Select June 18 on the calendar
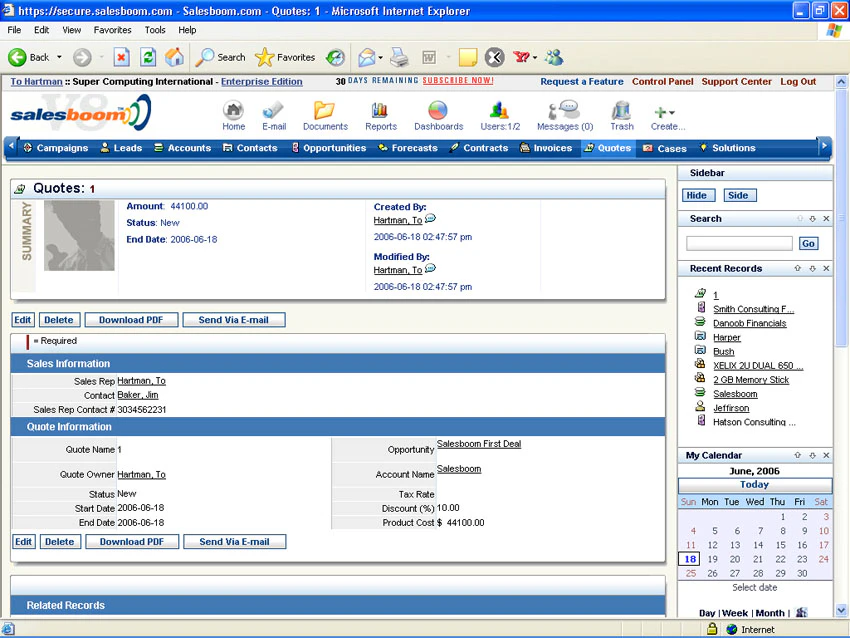Viewport: 850px width, 638px height. coord(688,559)
